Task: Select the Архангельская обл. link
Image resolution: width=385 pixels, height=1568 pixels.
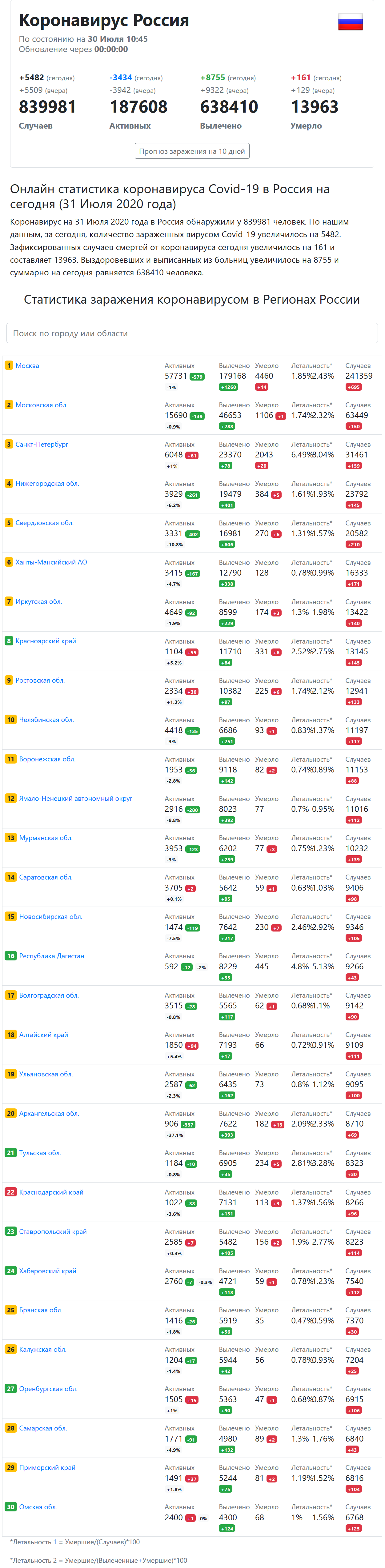Action: pos(49,1113)
